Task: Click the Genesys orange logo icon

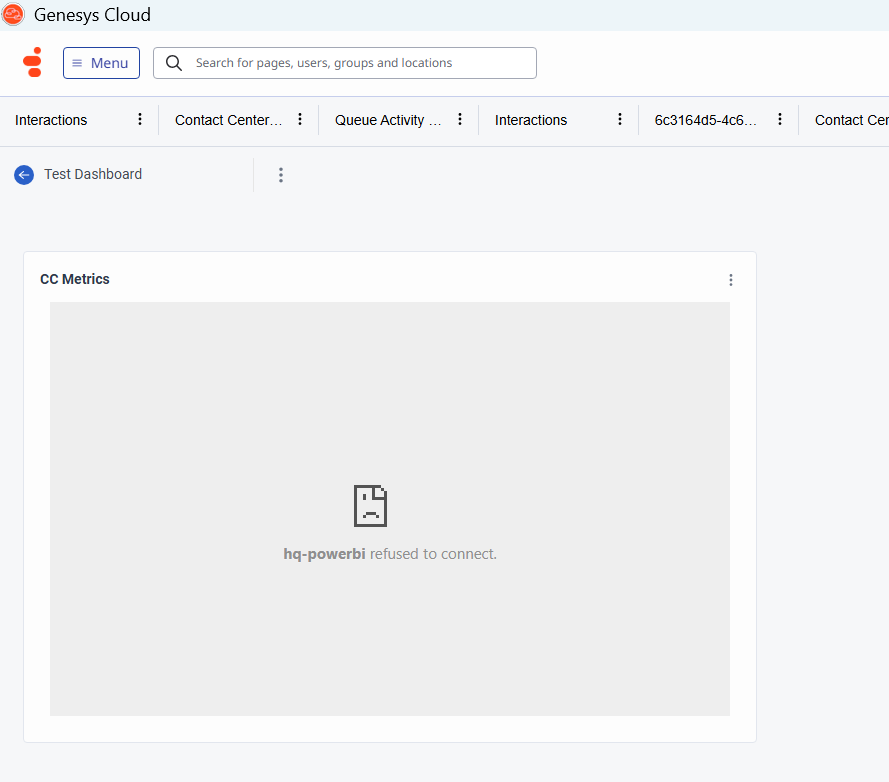Action: [33, 62]
